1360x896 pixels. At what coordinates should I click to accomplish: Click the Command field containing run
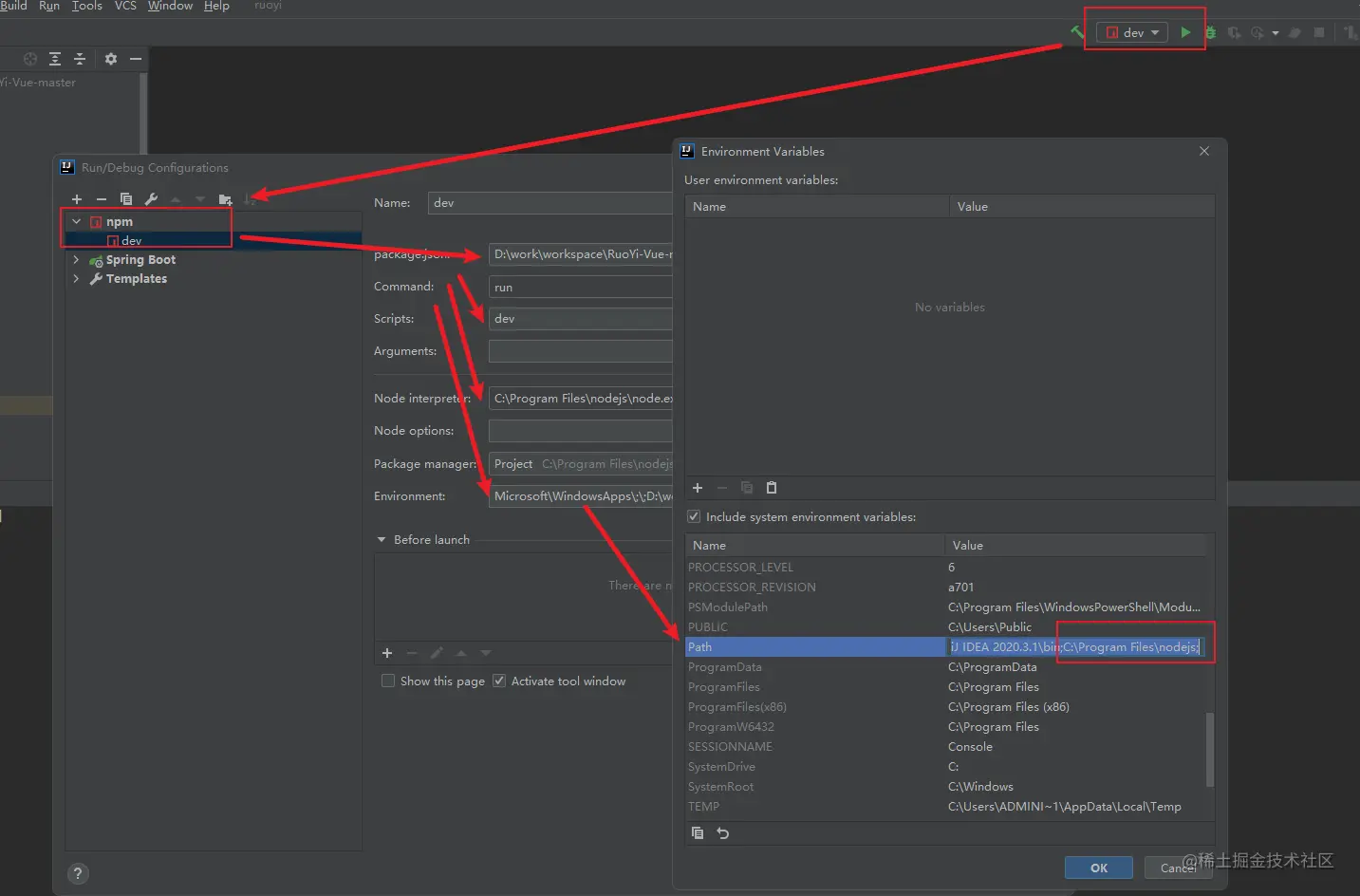pos(581,287)
